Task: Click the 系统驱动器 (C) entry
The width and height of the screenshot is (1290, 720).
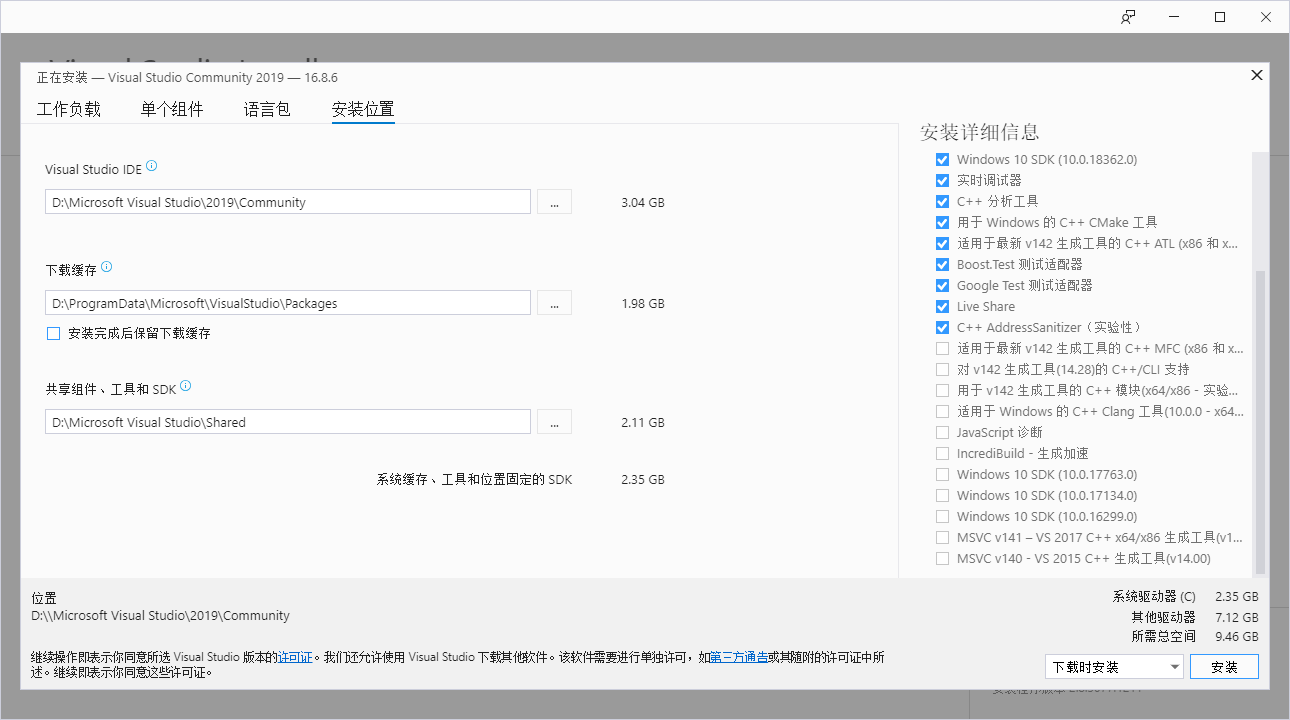Action: [x=1185, y=597]
